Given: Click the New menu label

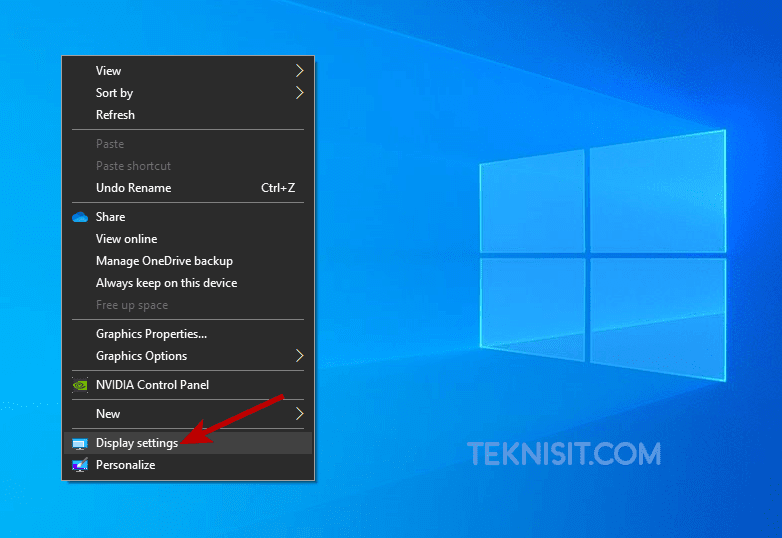Looking at the screenshot, I should 108,414.
